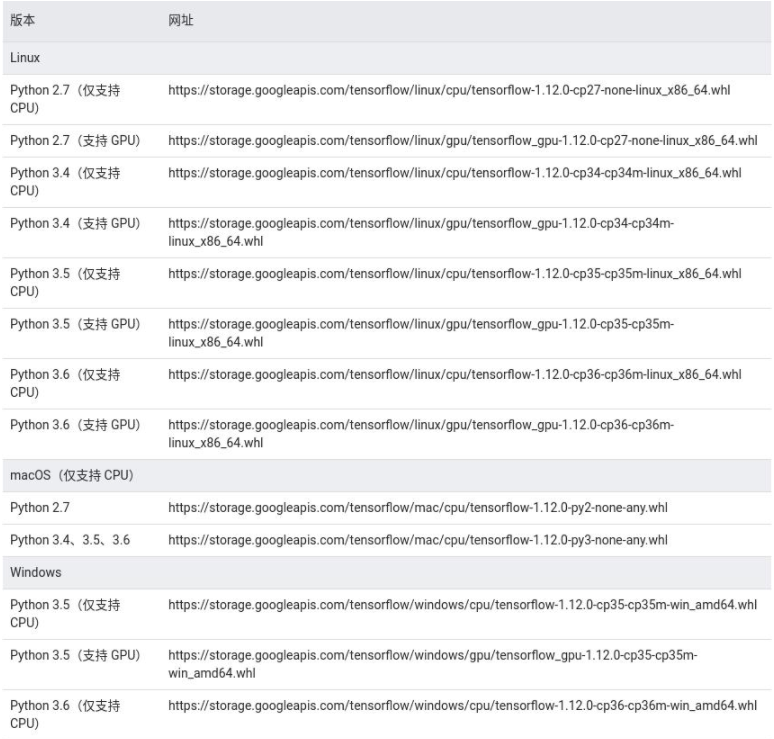Viewport: 774px width, 739px height.
Task: Open mac py3-none-any wheel URL
Action: tap(418, 540)
